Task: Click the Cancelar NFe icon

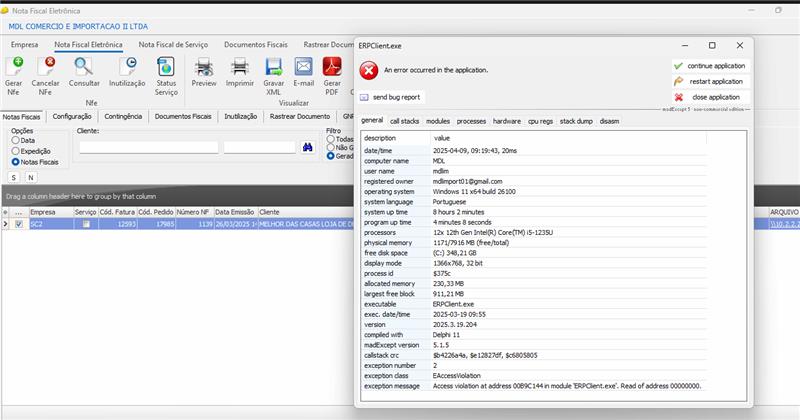Action: 46,67
